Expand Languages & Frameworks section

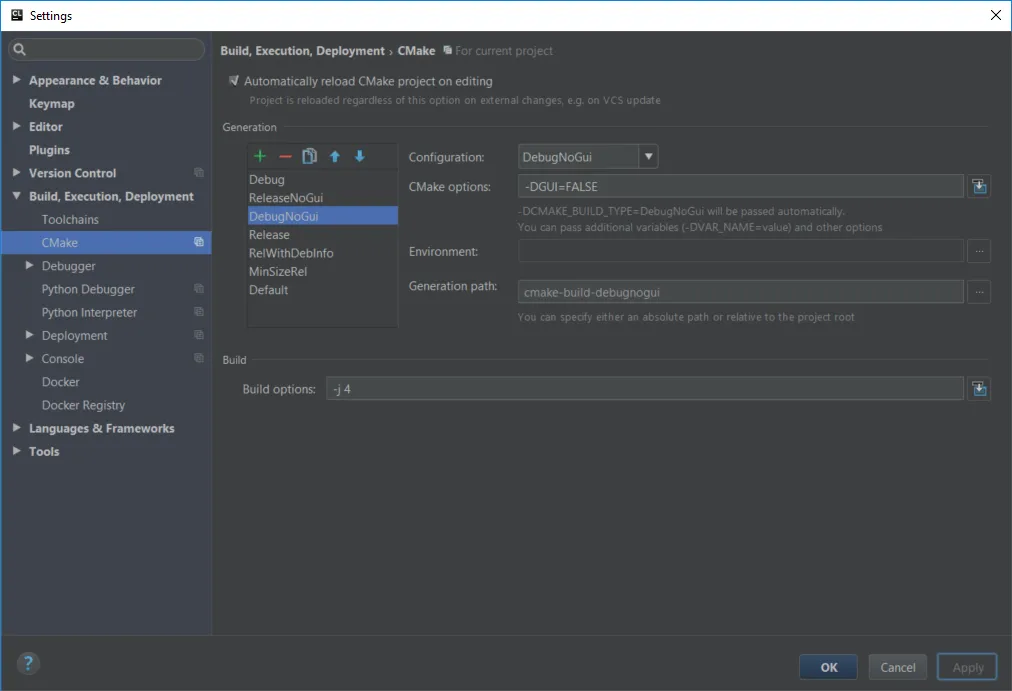coord(16,428)
